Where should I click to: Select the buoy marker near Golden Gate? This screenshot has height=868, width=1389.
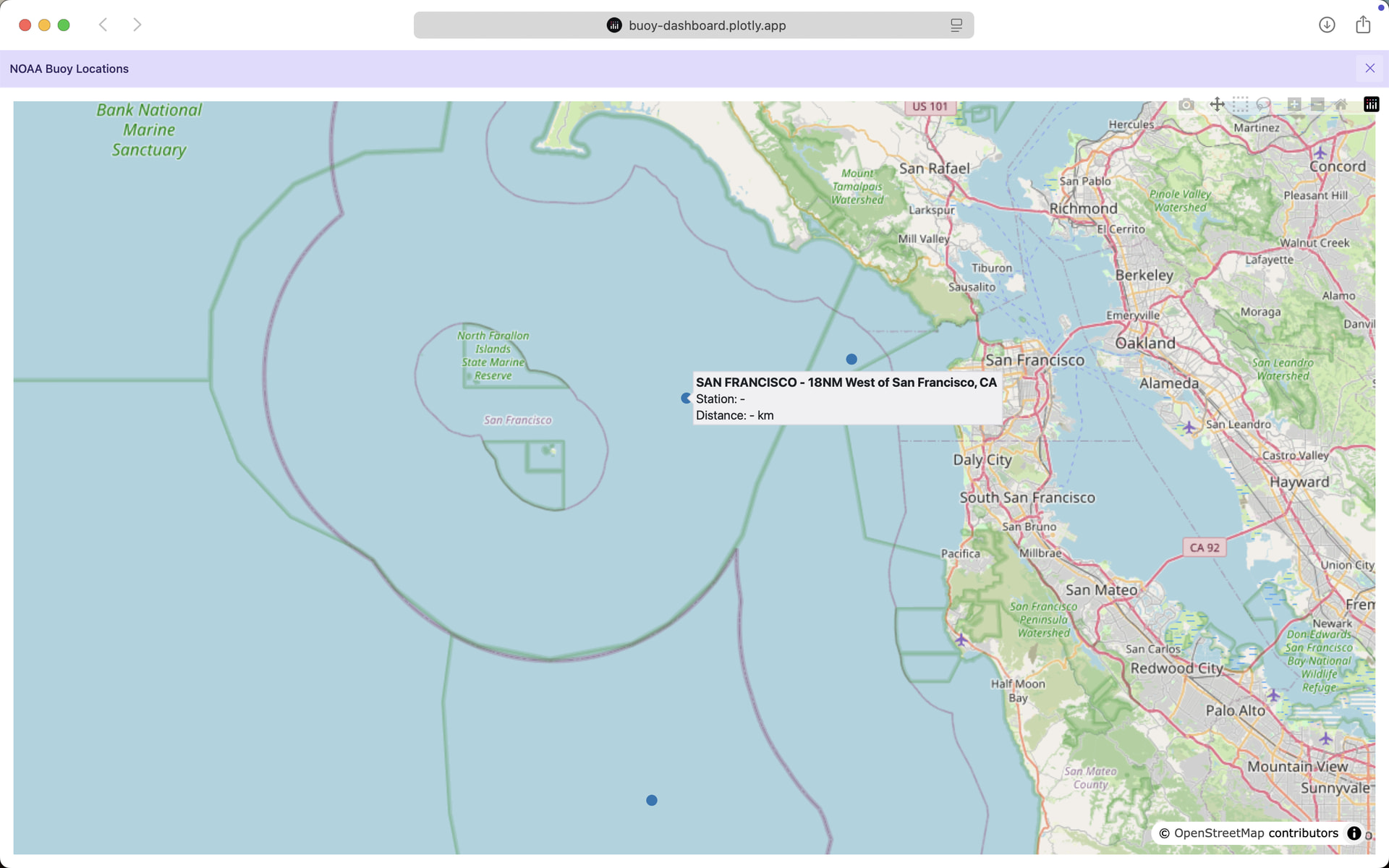point(851,359)
